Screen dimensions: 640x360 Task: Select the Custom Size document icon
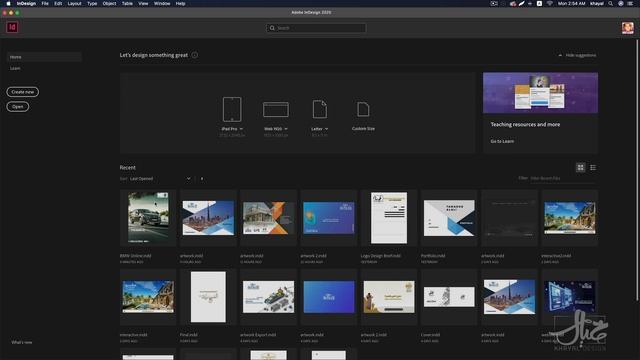click(363, 109)
